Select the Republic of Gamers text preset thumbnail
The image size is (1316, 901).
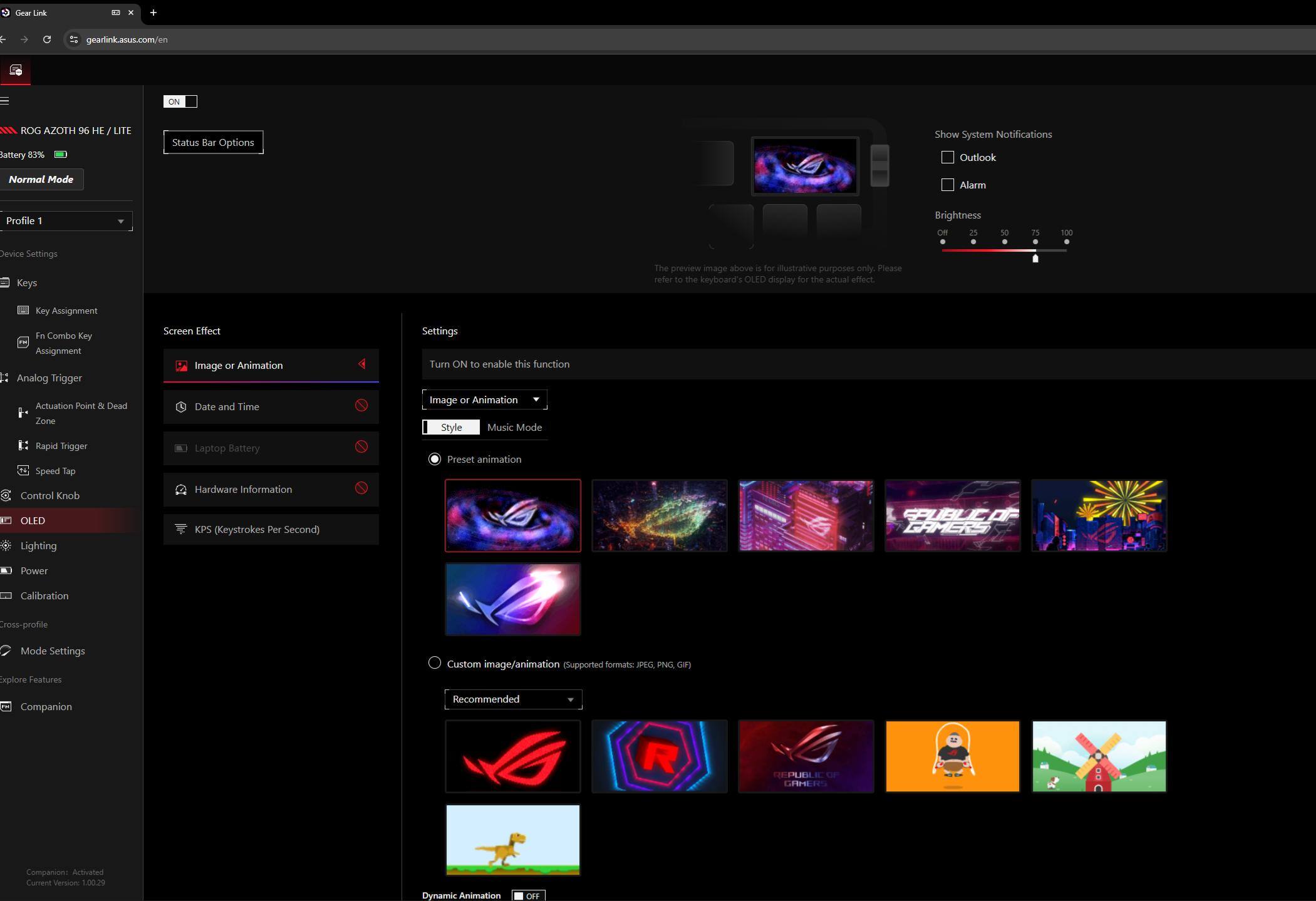[x=953, y=515]
